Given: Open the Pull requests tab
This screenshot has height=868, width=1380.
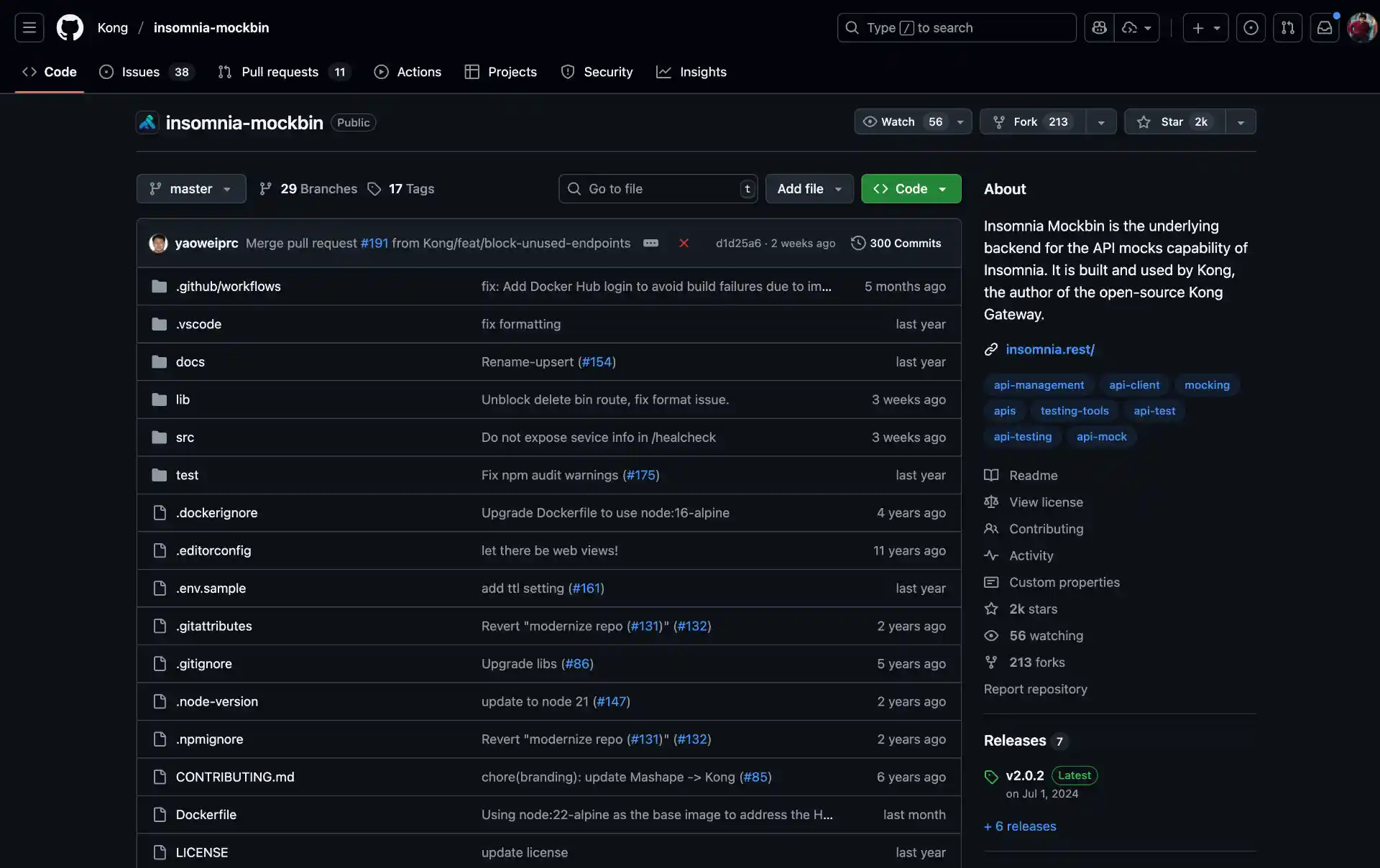Looking at the screenshot, I should pyautogui.click(x=284, y=71).
